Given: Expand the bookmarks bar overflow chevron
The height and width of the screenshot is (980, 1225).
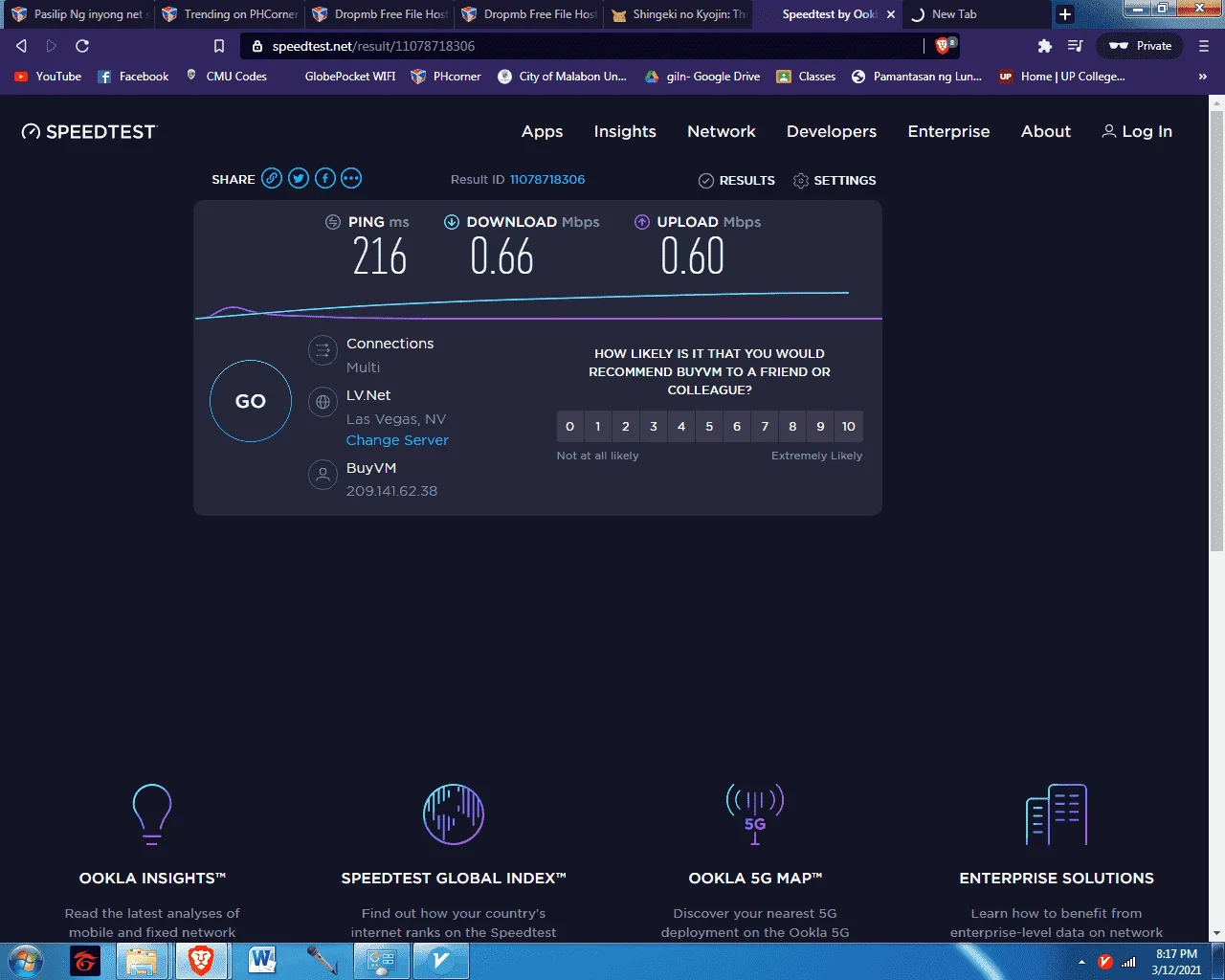Looking at the screenshot, I should [1203, 77].
